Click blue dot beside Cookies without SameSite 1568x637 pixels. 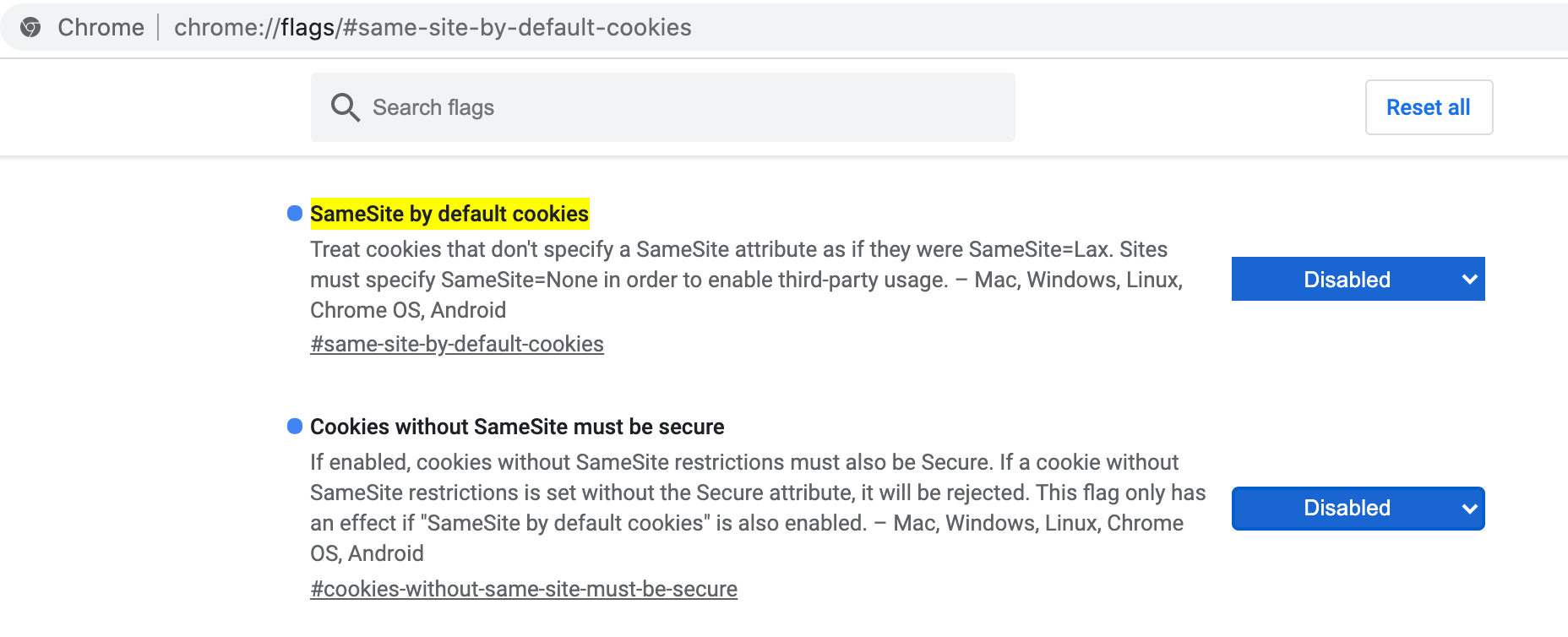295,426
